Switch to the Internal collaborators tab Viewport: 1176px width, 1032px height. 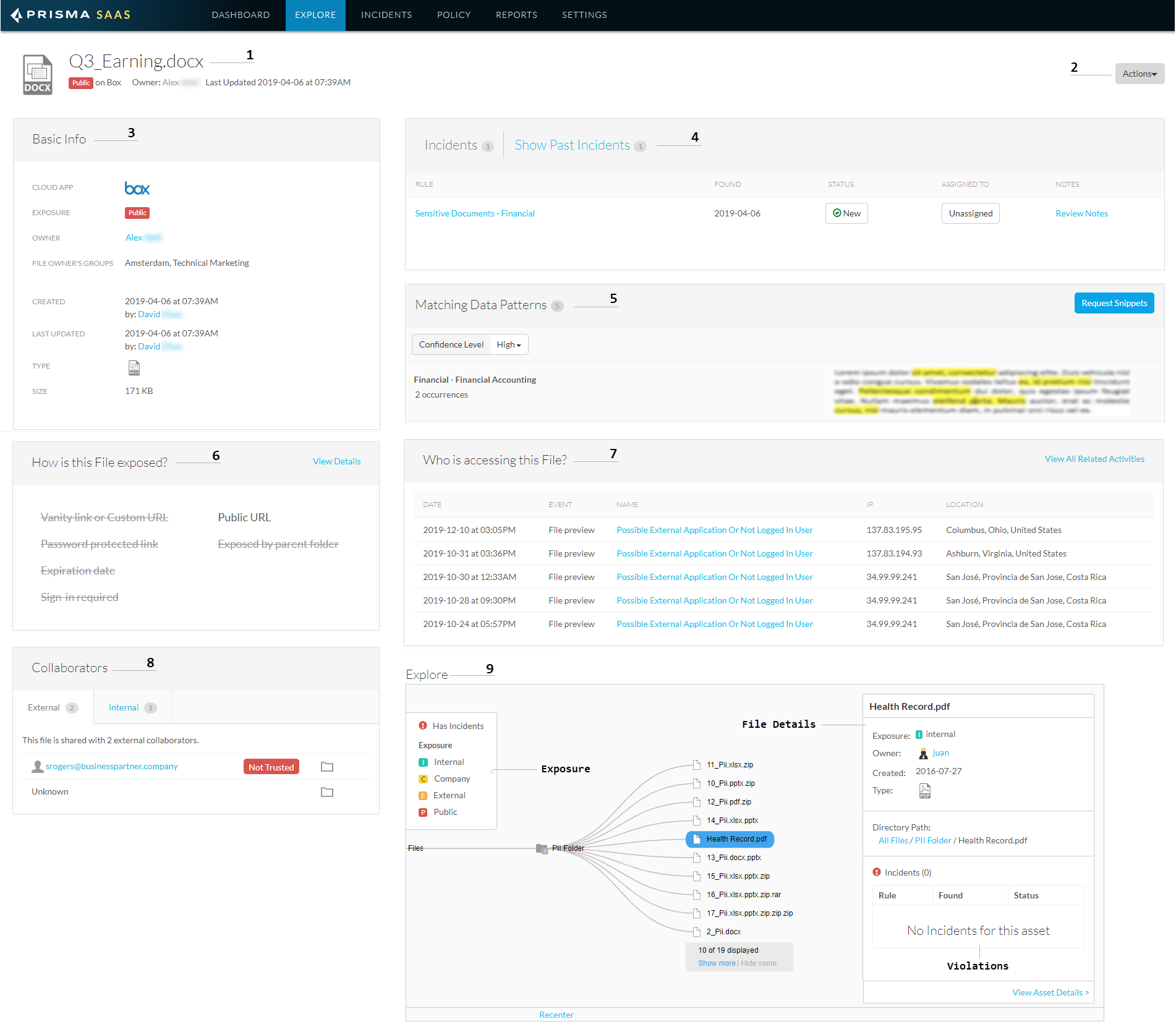132,707
